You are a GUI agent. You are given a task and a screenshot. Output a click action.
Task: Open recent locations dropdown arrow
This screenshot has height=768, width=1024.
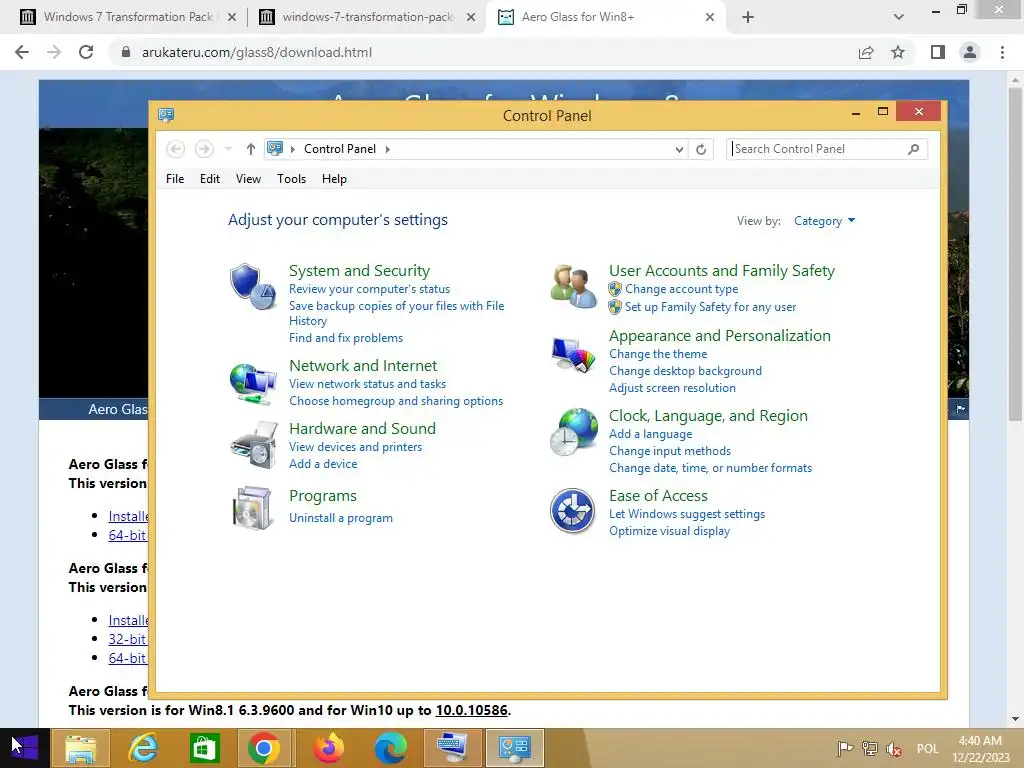coord(228,149)
